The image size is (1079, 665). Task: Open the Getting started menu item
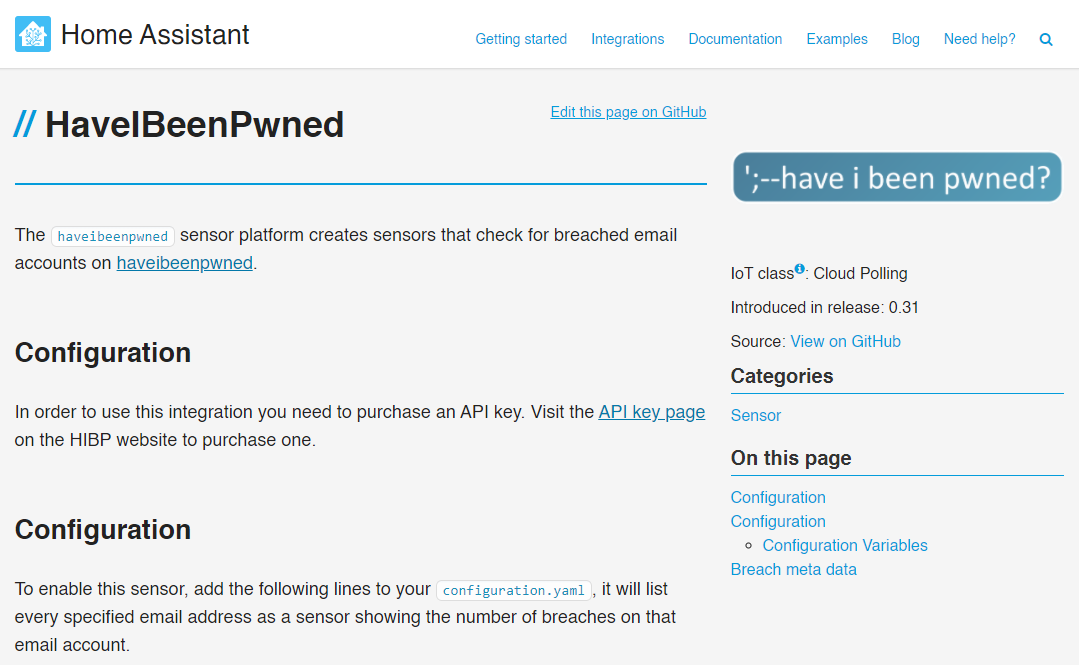pos(521,39)
